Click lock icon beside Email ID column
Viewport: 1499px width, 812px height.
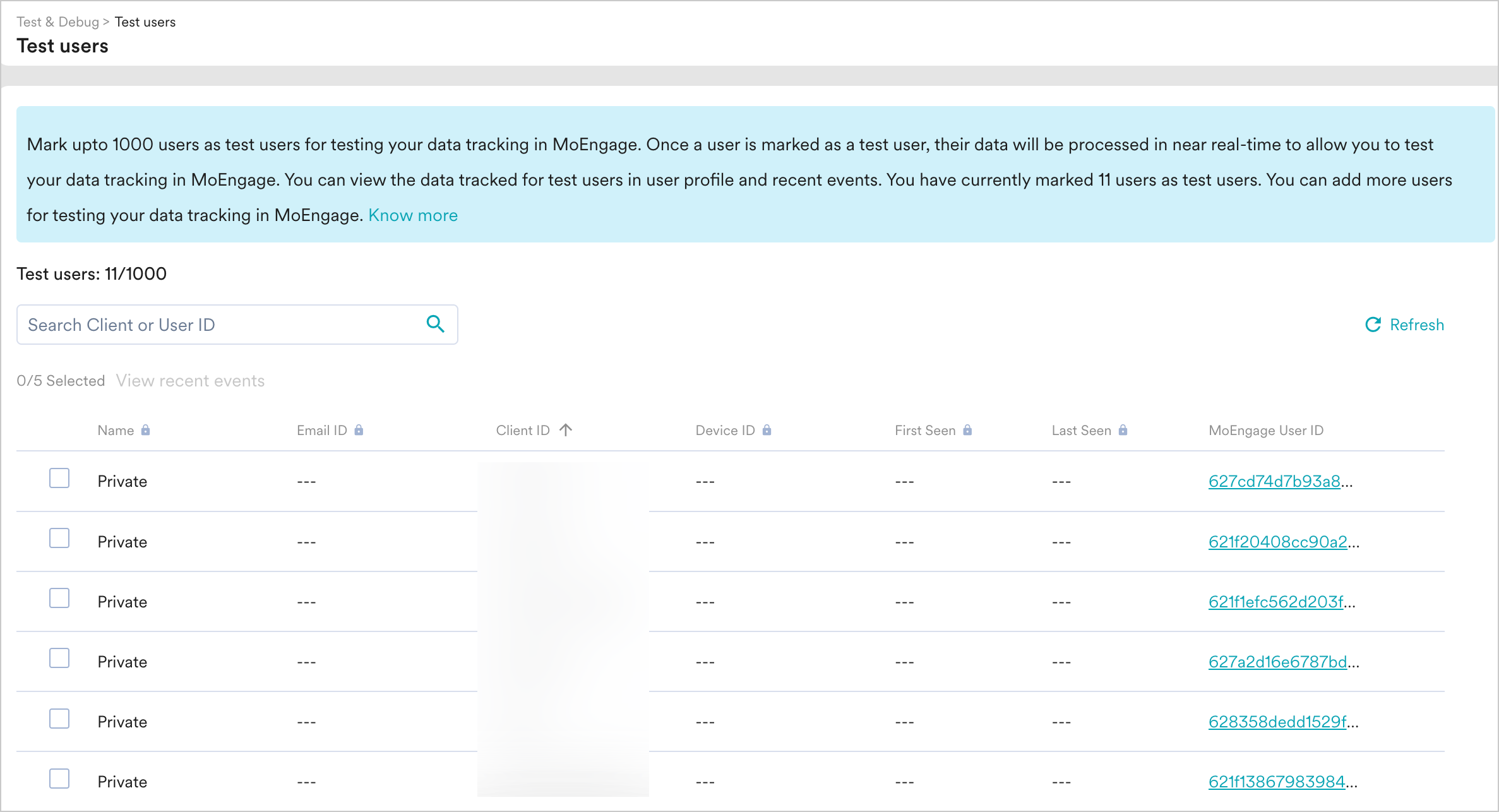point(359,430)
